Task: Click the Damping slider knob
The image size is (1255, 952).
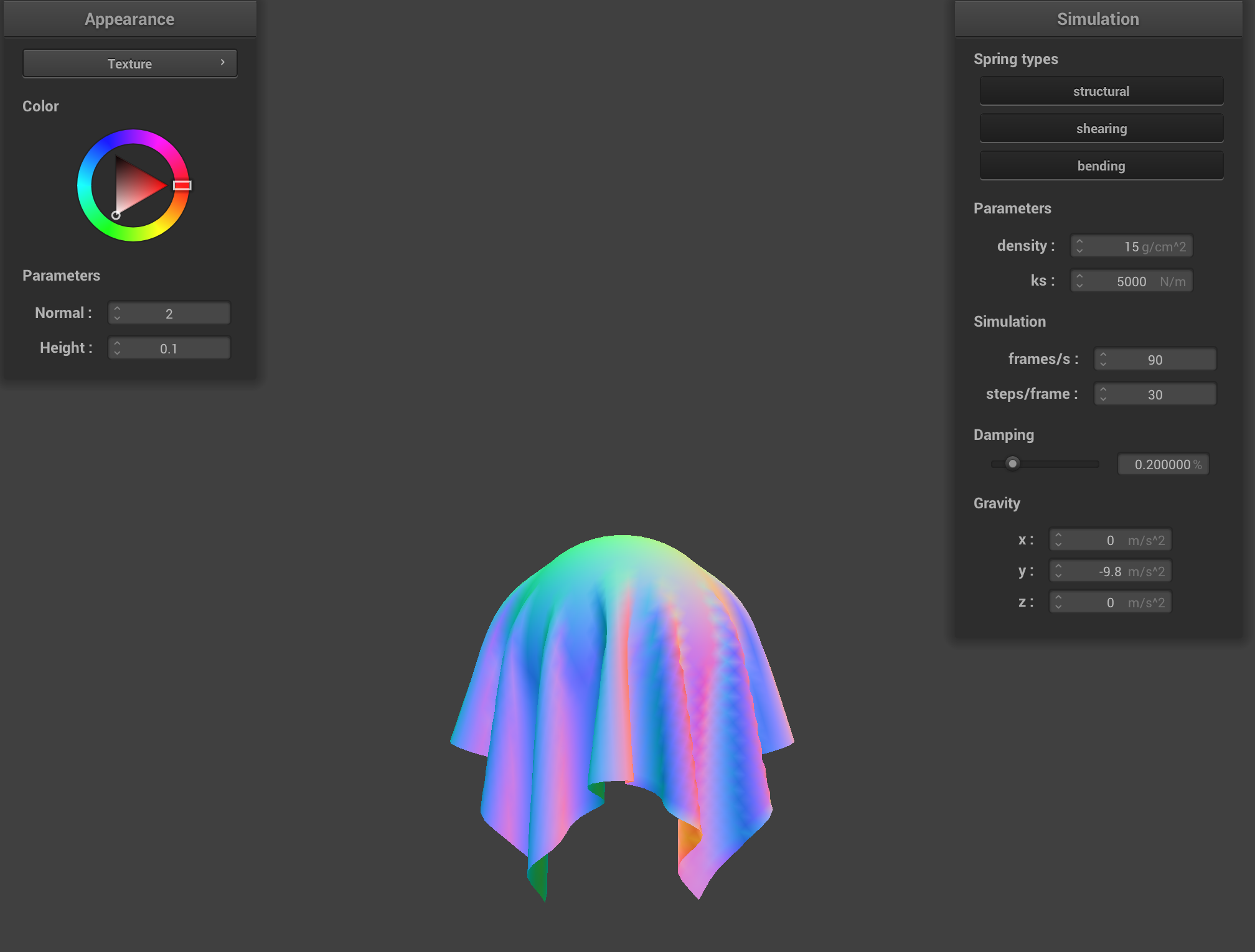Action: [x=1013, y=464]
